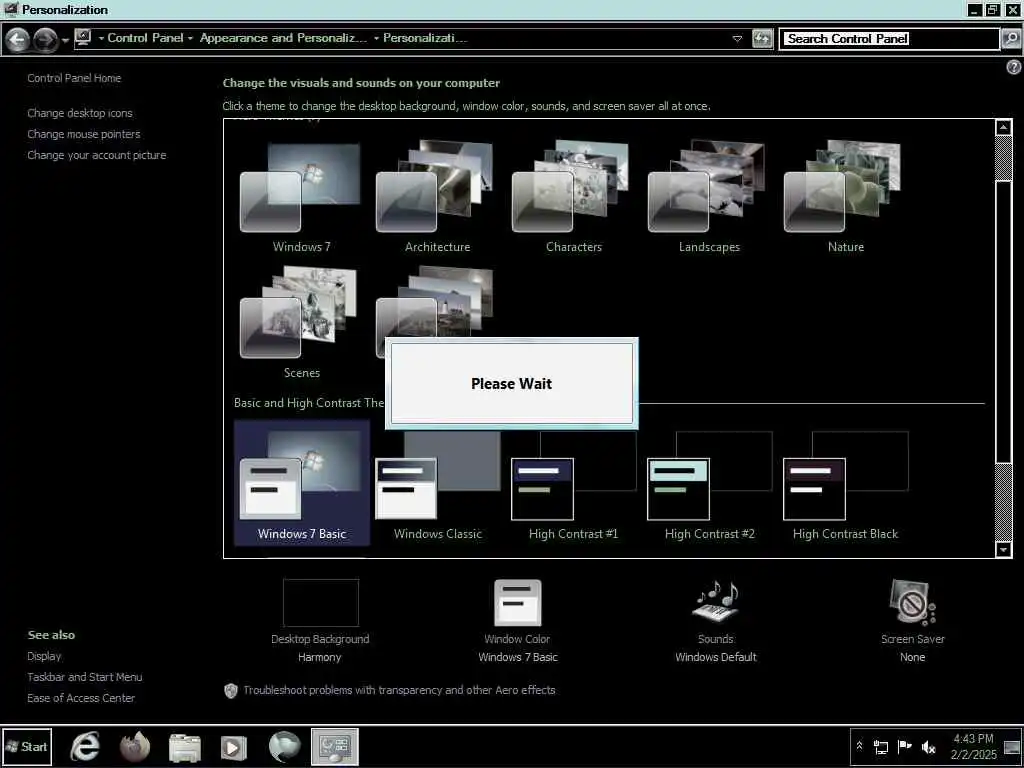The width and height of the screenshot is (1024, 768).
Task: Open the Start menu
Action: [27, 746]
